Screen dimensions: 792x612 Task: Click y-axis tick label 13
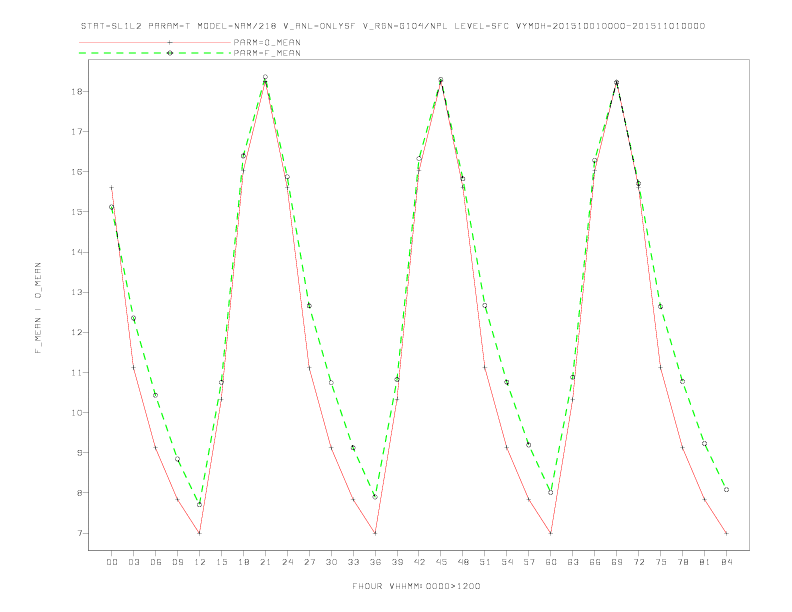click(77, 292)
